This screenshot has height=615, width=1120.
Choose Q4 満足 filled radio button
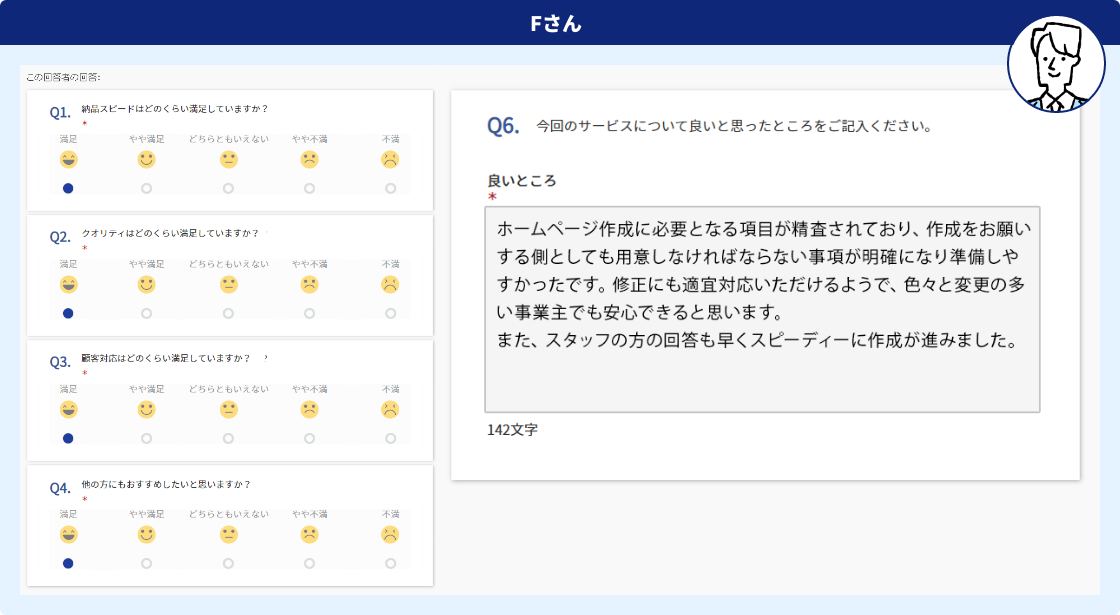[x=68, y=563]
